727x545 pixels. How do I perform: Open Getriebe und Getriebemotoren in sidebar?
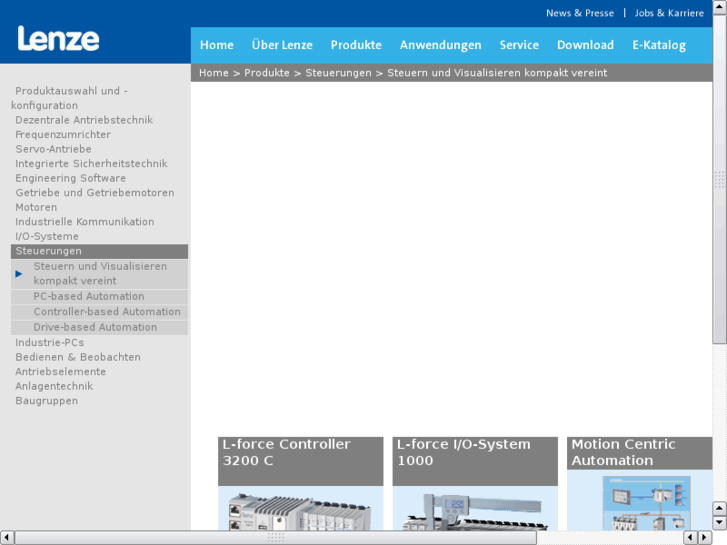[95, 192]
